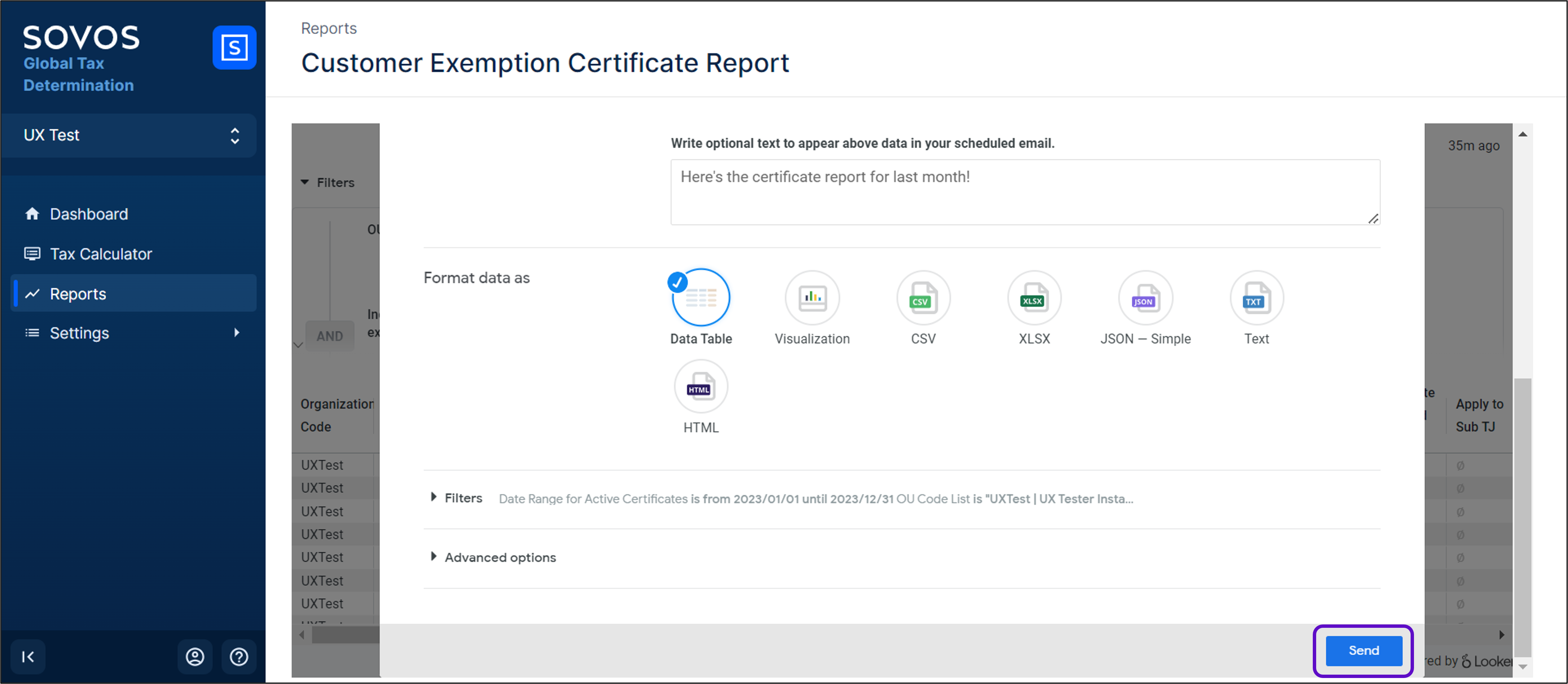The height and width of the screenshot is (684, 1568).
Task: Click the optional email text field
Action: [x=1025, y=192]
